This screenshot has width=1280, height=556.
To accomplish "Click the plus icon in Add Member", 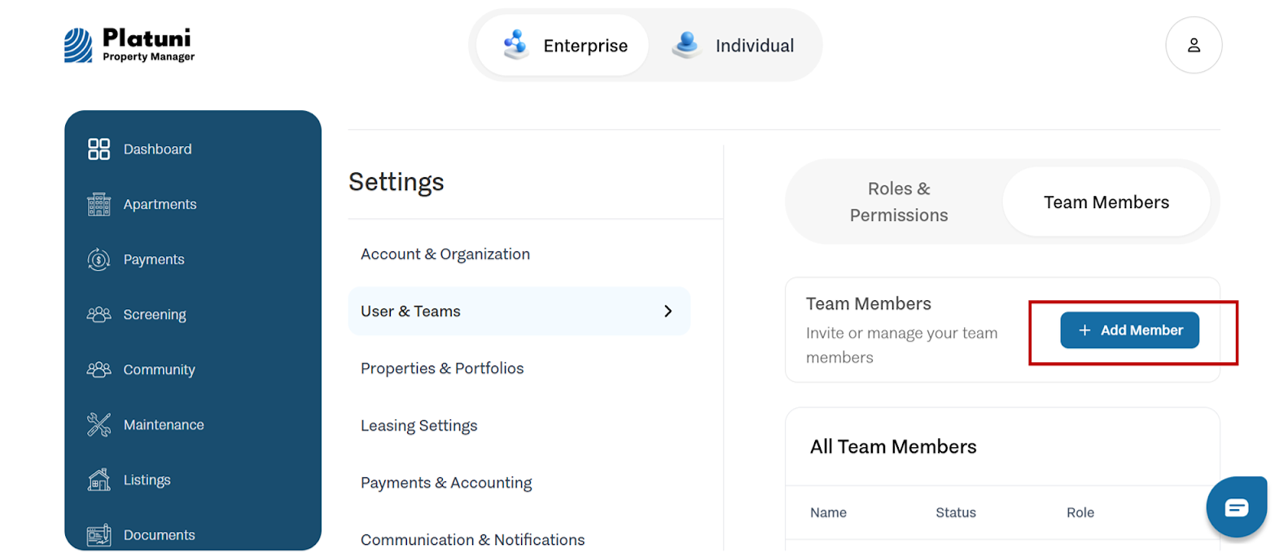I will pos(1084,330).
